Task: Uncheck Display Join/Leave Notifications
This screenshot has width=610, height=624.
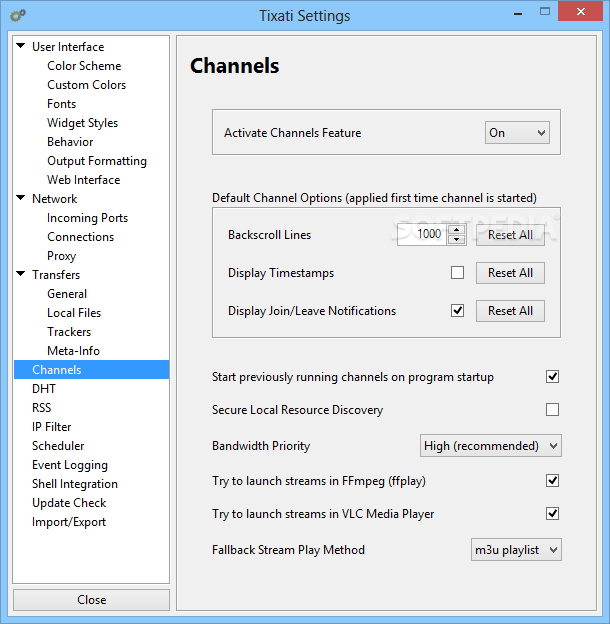Action: [457, 311]
